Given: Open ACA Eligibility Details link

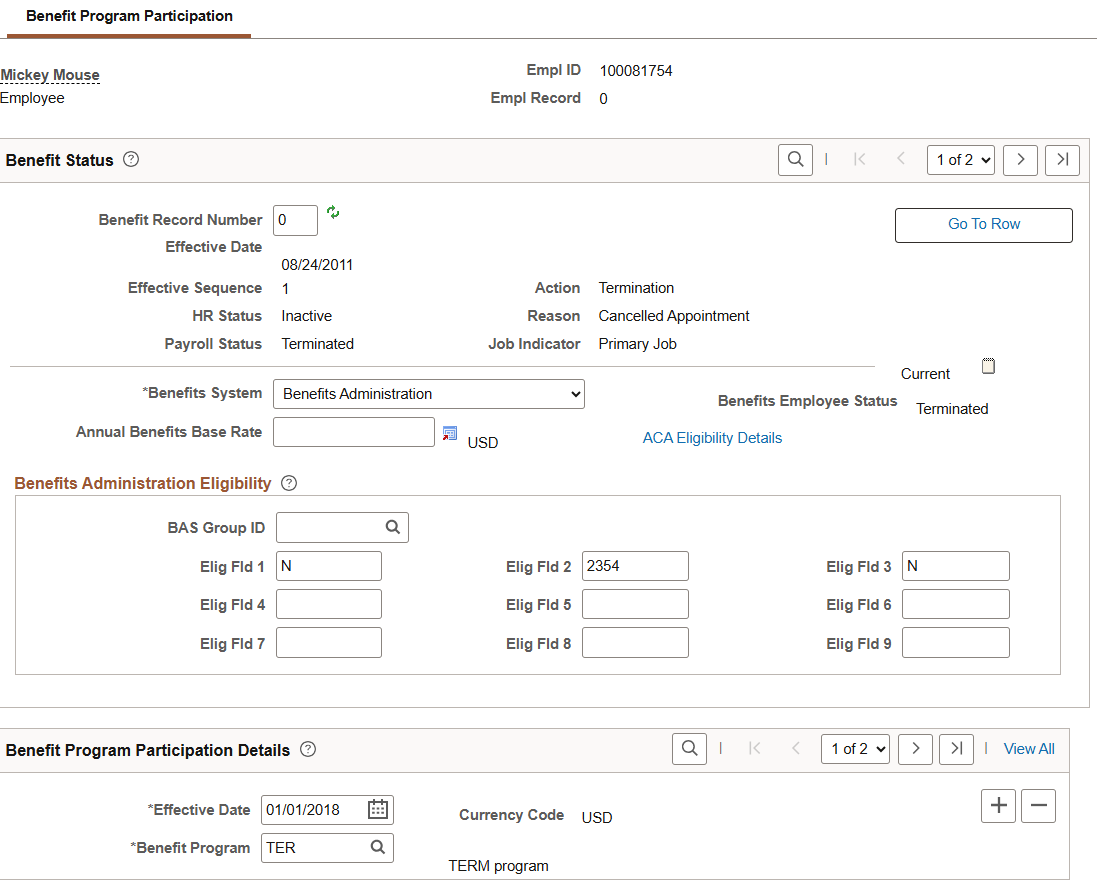Looking at the screenshot, I should pos(712,438).
